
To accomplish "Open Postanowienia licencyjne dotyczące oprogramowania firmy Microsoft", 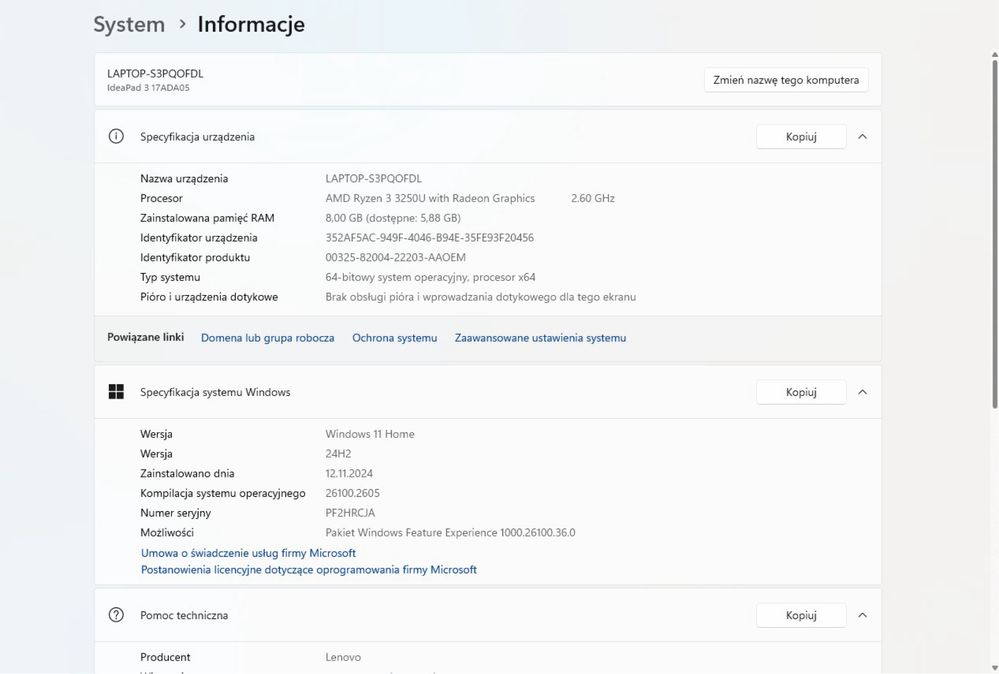I will (x=308, y=570).
